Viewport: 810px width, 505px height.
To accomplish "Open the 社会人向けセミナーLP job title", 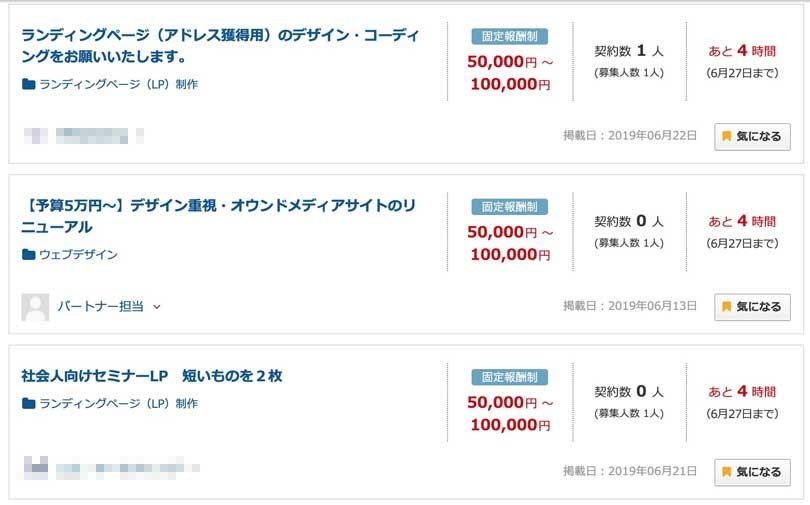I will (x=152, y=376).
